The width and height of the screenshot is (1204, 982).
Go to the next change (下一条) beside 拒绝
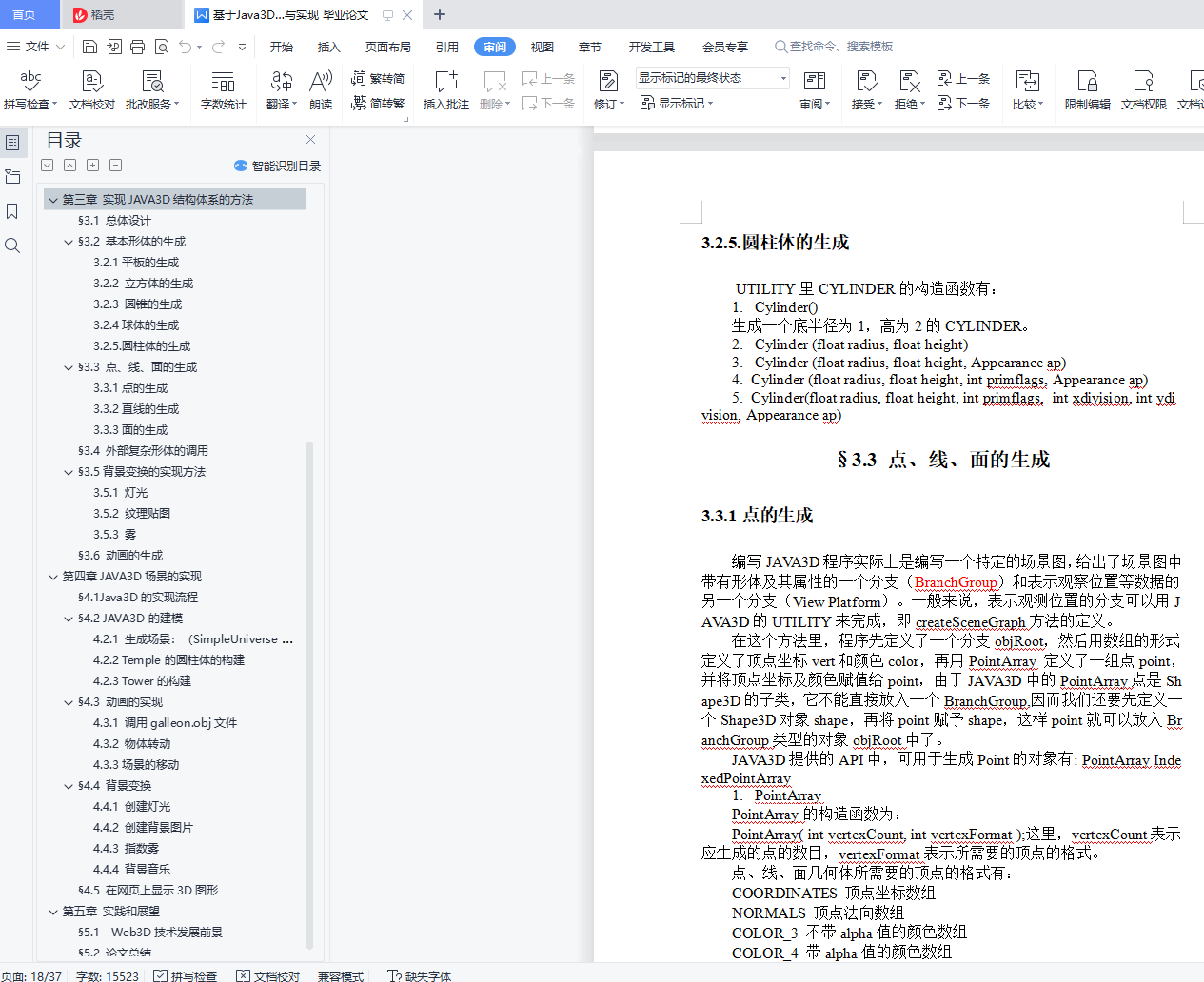tap(963, 103)
